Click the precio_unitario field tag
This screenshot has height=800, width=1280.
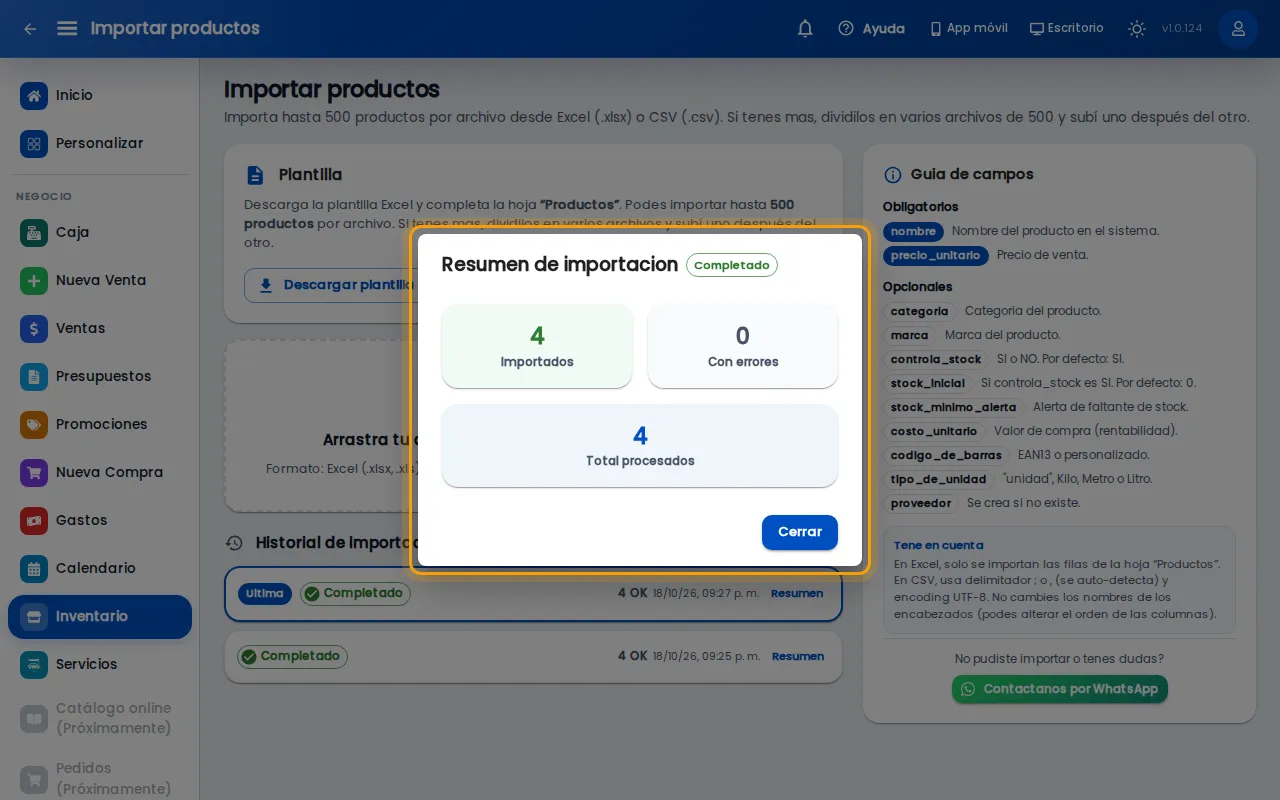(x=935, y=255)
